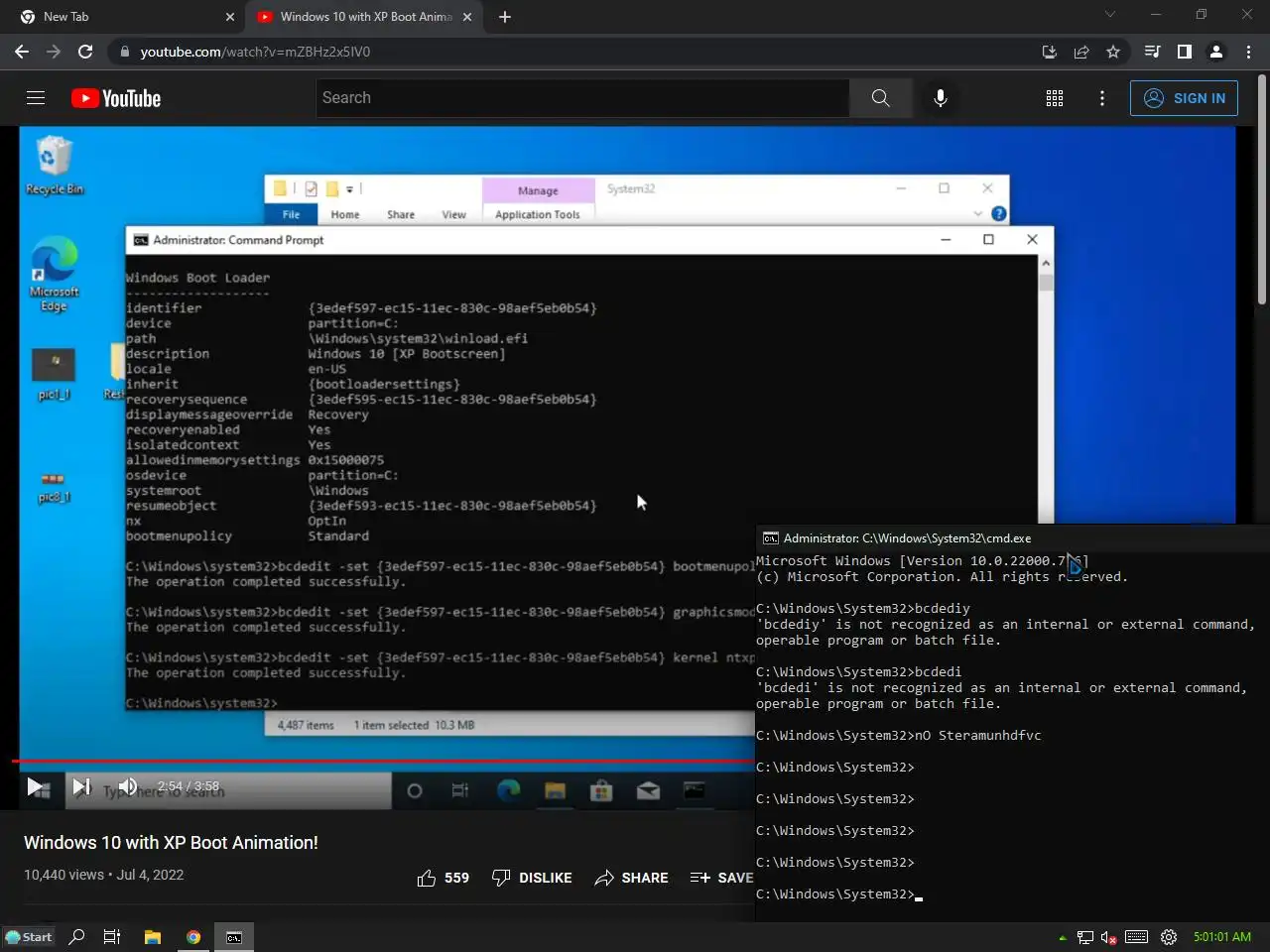Open Chrome tab search dropdown
Viewport: 1270px width, 952px height.
(1110, 15)
